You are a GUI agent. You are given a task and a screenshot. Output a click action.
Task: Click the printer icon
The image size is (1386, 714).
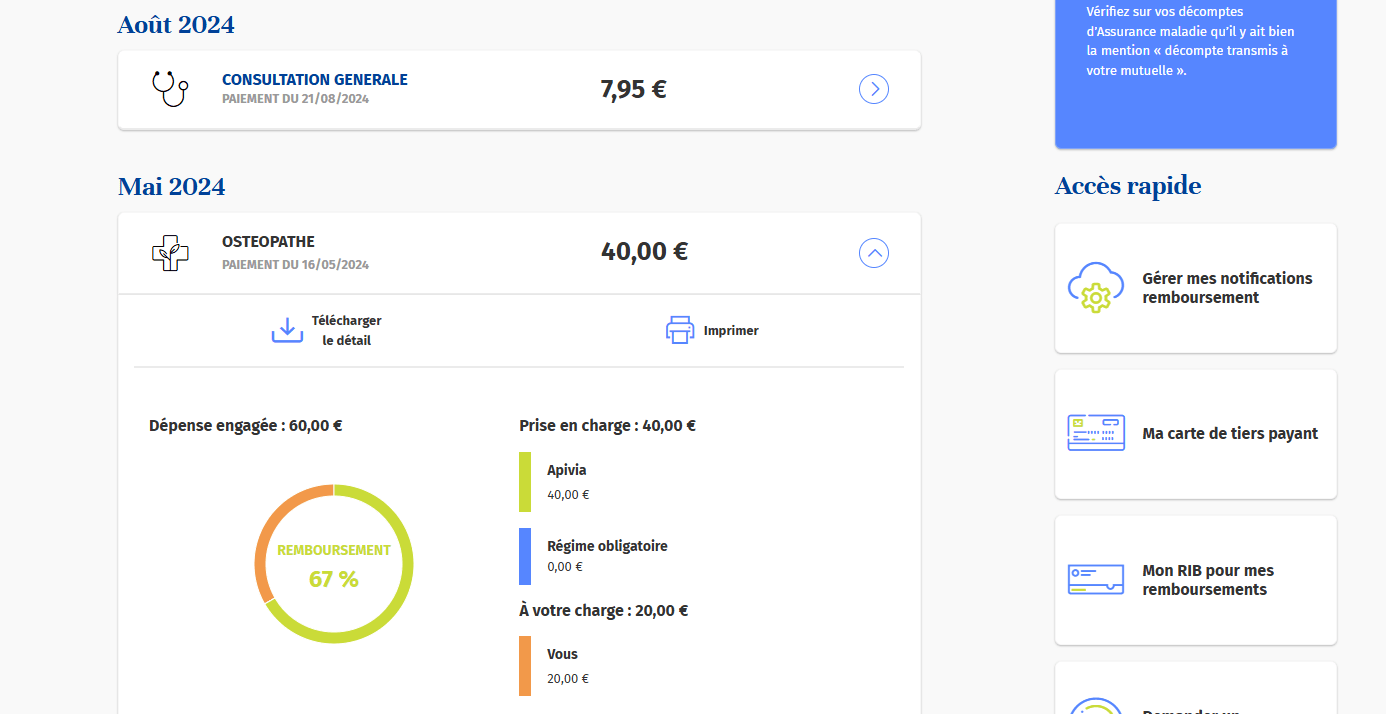(680, 330)
